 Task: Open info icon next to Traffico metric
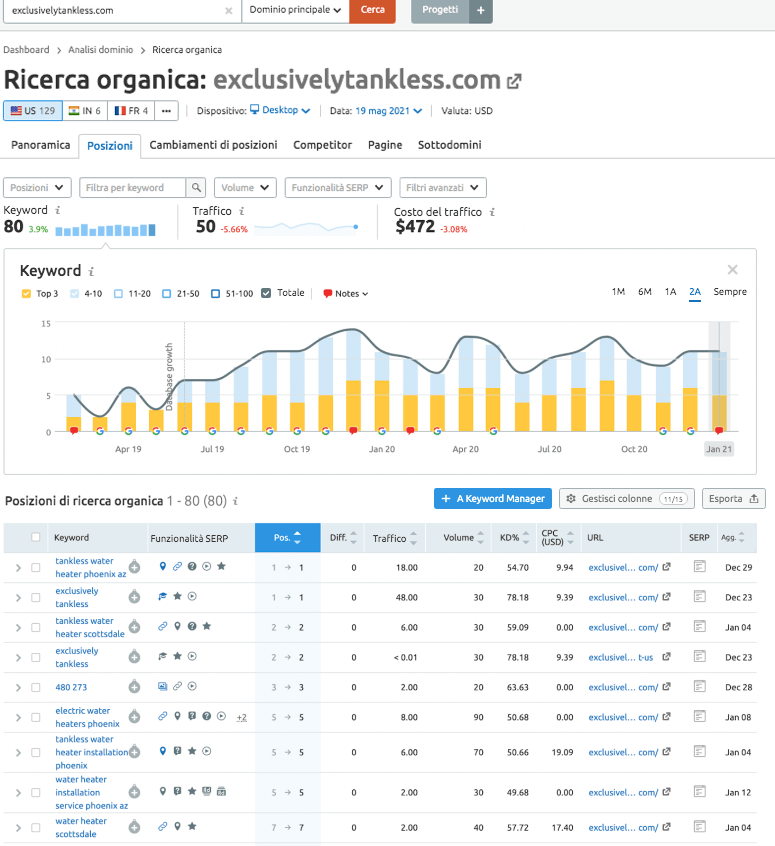[242, 211]
